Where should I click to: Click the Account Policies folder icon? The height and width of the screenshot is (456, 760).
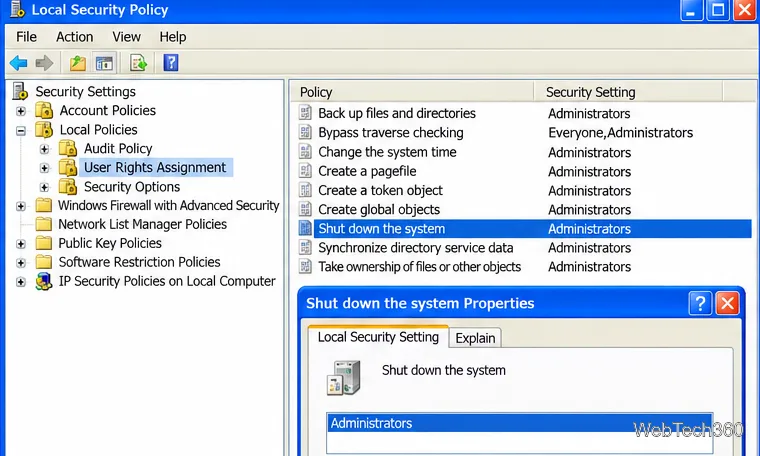click(x=44, y=110)
